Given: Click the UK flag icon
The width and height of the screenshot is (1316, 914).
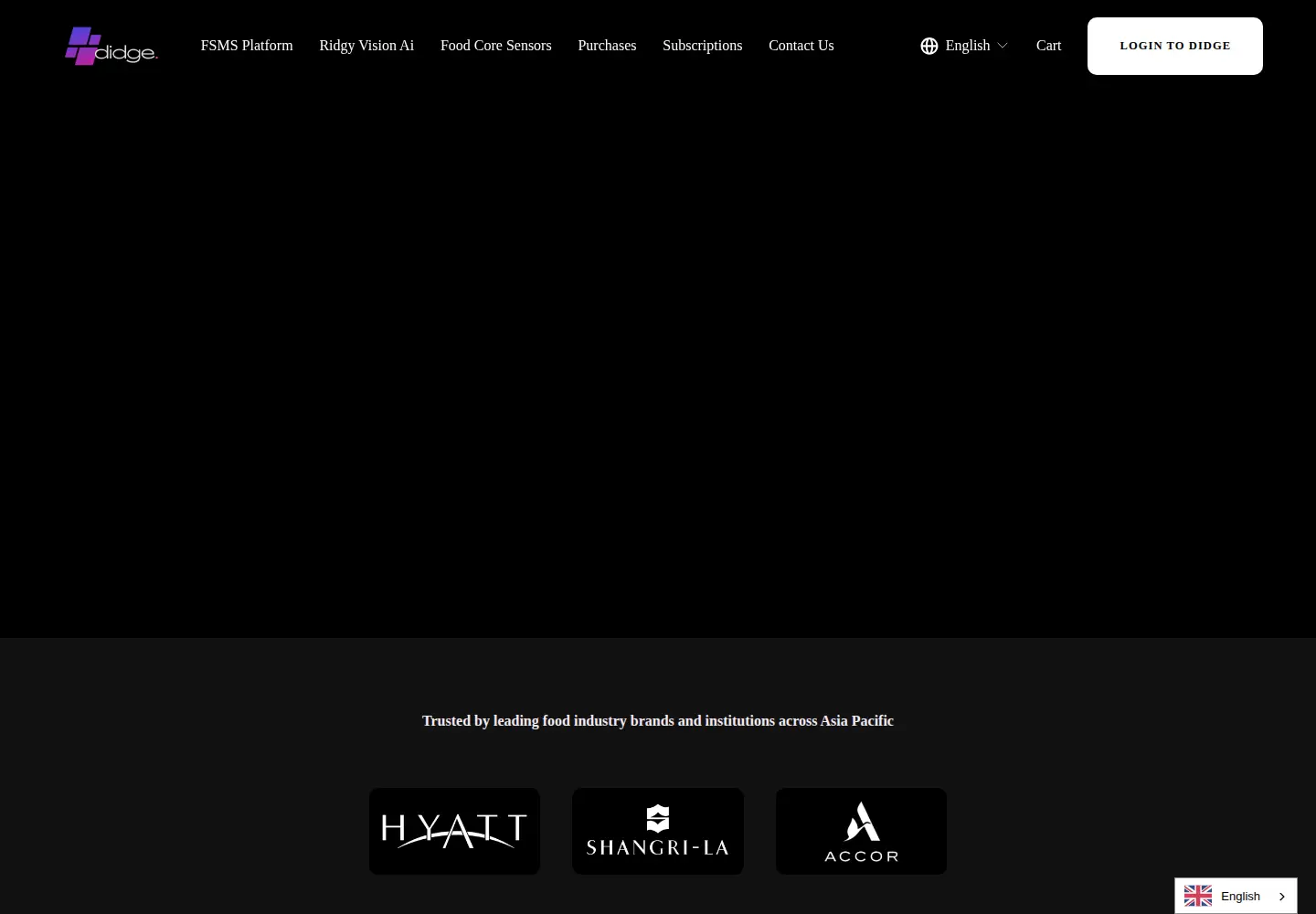Looking at the screenshot, I should pyautogui.click(x=1198, y=896).
